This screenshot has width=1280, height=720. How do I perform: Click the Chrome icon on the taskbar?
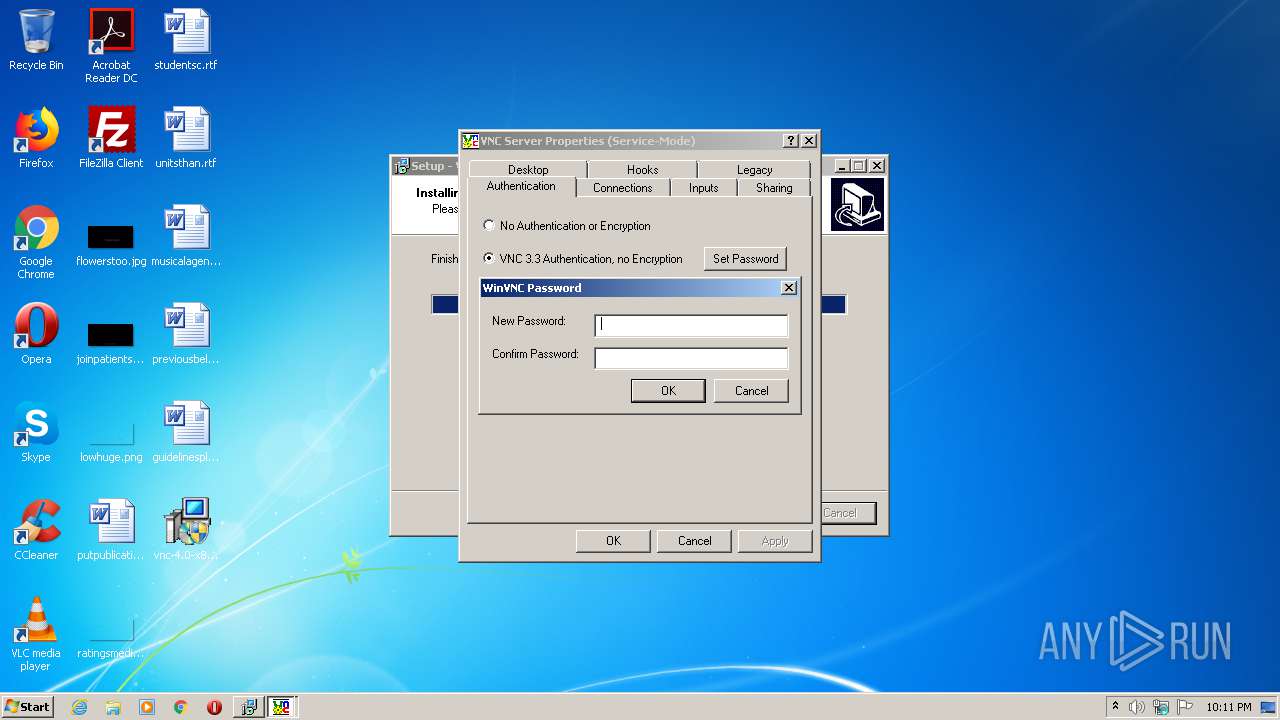pyautogui.click(x=181, y=707)
